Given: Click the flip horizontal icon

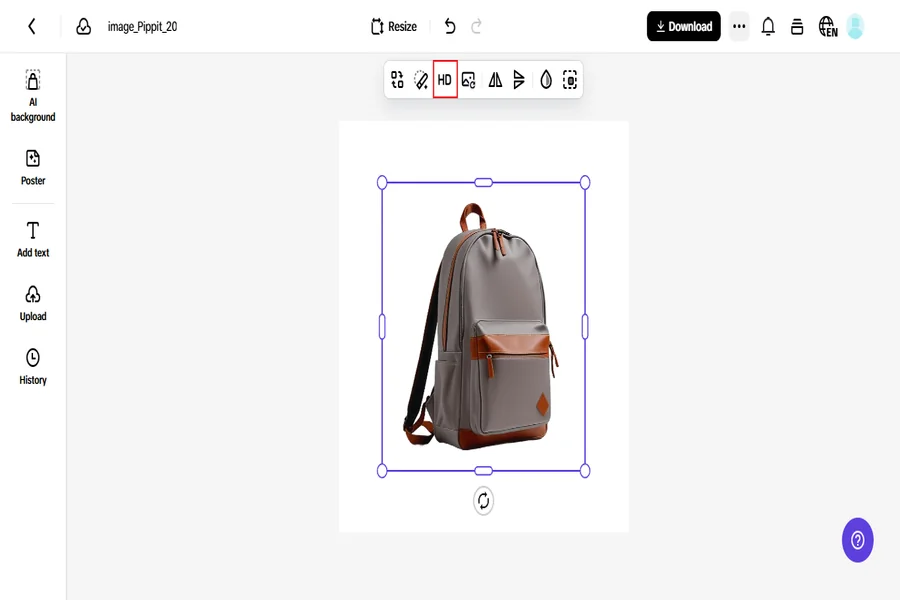Looking at the screenshot, I should coord(495,80).
